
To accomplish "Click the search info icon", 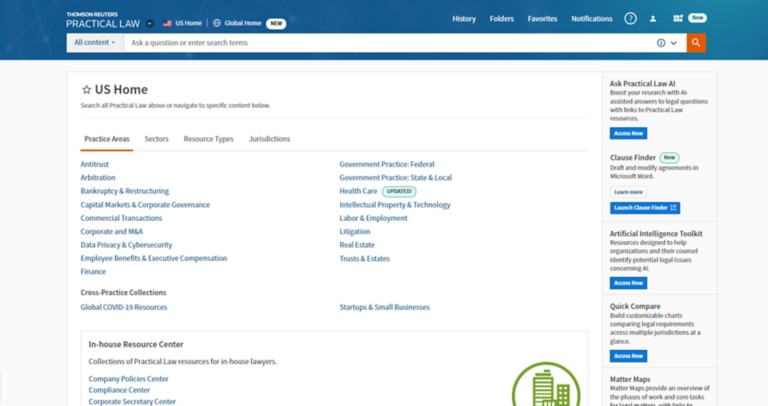I will pyautogui.click(x=661, y=43).
